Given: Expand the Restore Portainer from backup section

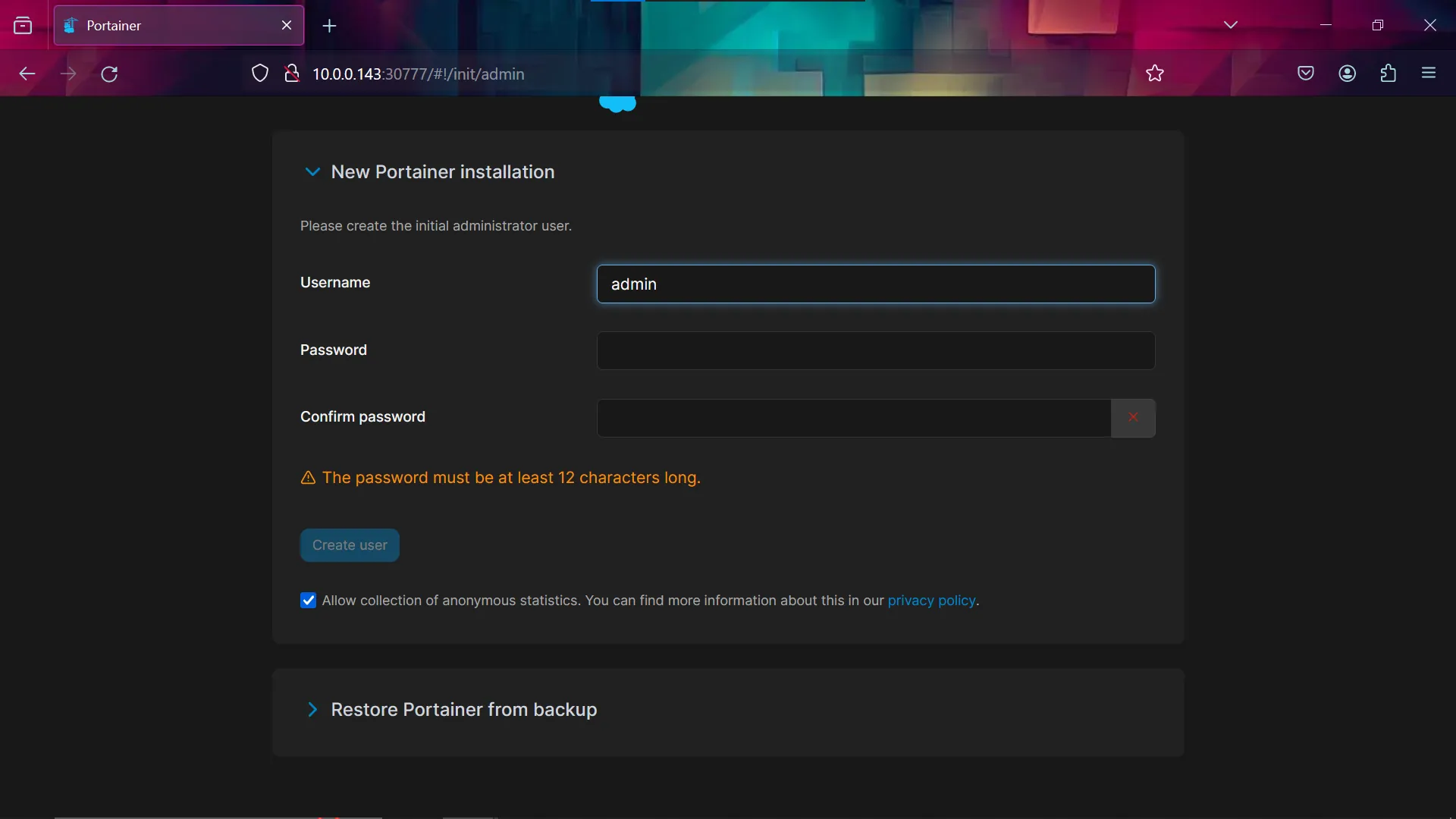Looking at the screenshot, I should click(x=312, y=710).
